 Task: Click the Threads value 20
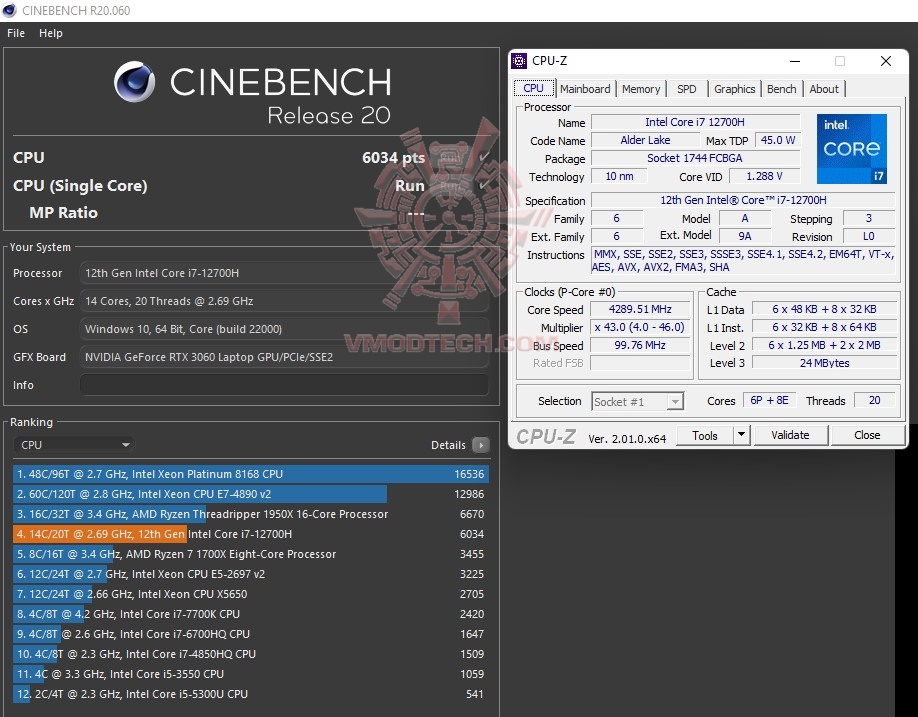coord(874,400)
